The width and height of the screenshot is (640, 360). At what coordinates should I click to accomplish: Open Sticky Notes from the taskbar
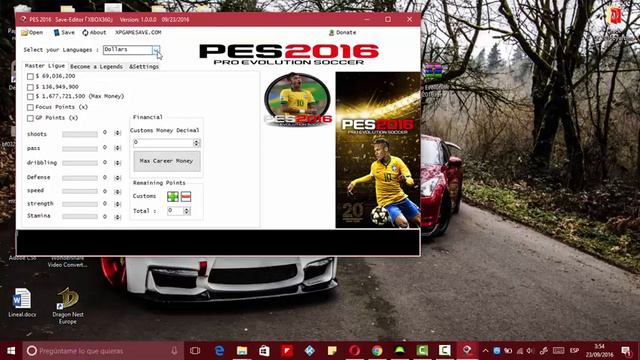[332, 351]
